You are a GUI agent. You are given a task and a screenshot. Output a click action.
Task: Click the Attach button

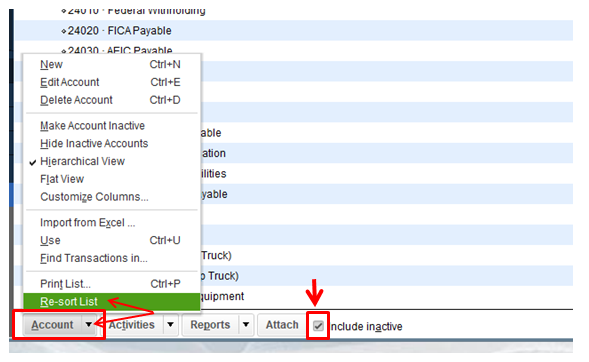(x=282, y=325)
